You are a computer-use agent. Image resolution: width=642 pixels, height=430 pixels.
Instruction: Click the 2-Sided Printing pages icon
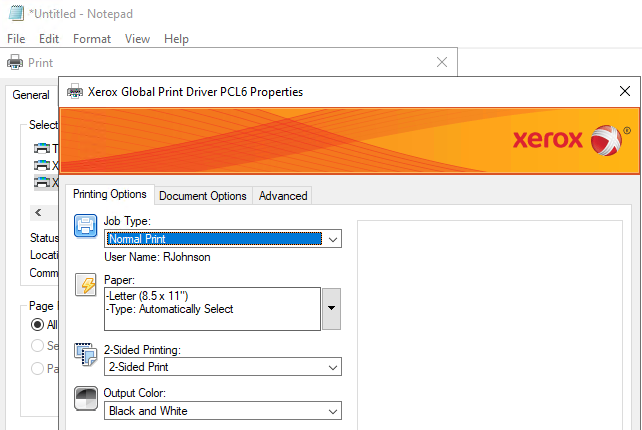[x=86, y=354]
